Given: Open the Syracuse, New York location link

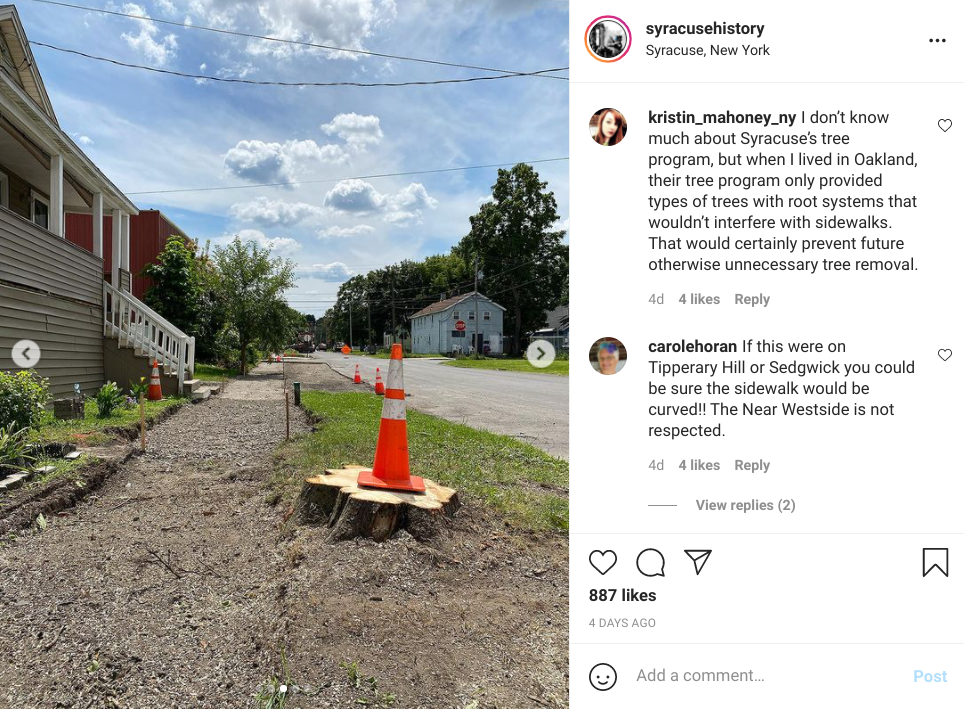Looking at the screenshot, I should pos(707,50).
